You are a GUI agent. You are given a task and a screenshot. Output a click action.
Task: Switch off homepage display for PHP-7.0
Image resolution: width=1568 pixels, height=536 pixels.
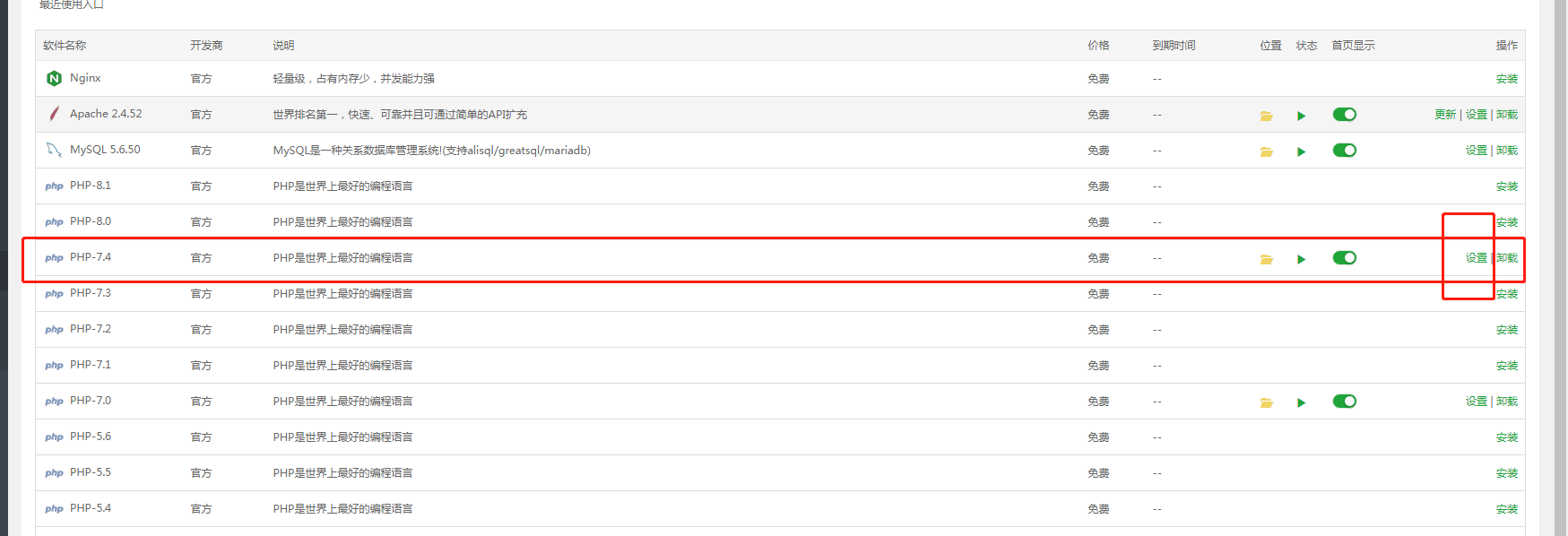(x=1345, y=402)
